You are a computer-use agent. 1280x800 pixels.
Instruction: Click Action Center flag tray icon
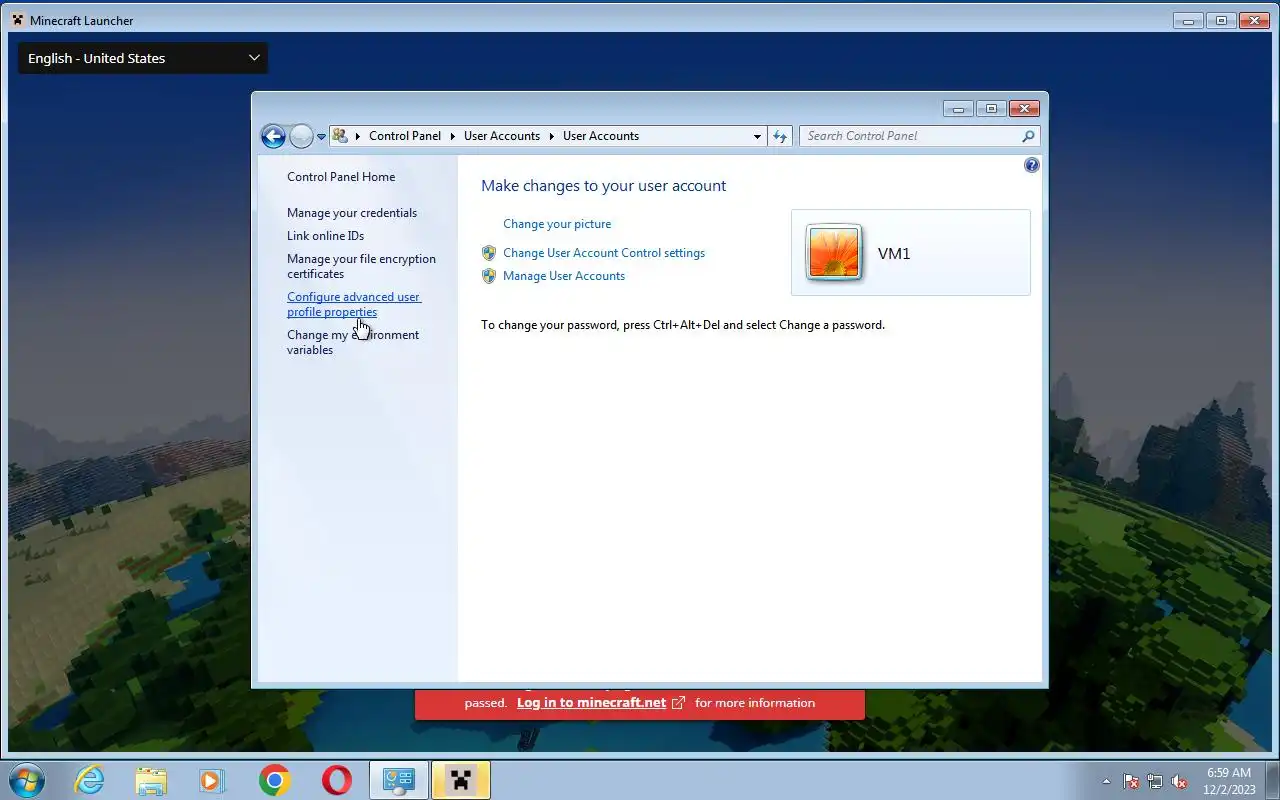1131,781
